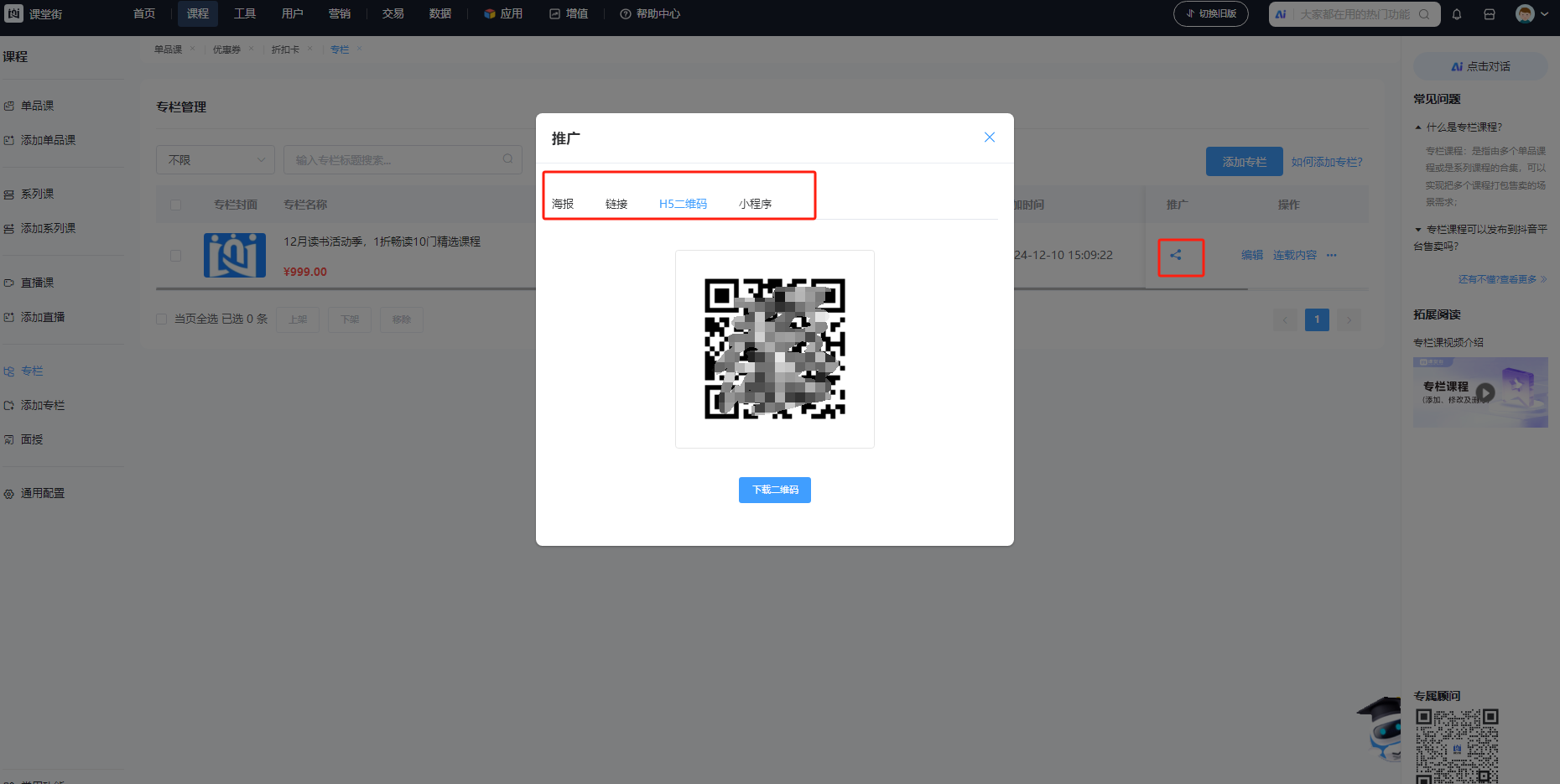This screenshot has width=1560, height=784.
Task: Click the H5 QR code image
Action: pos(775,349)
